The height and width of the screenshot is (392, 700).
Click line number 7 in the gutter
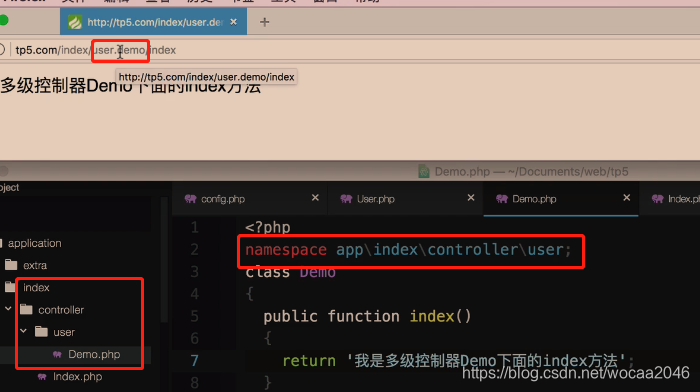point(194,361)
